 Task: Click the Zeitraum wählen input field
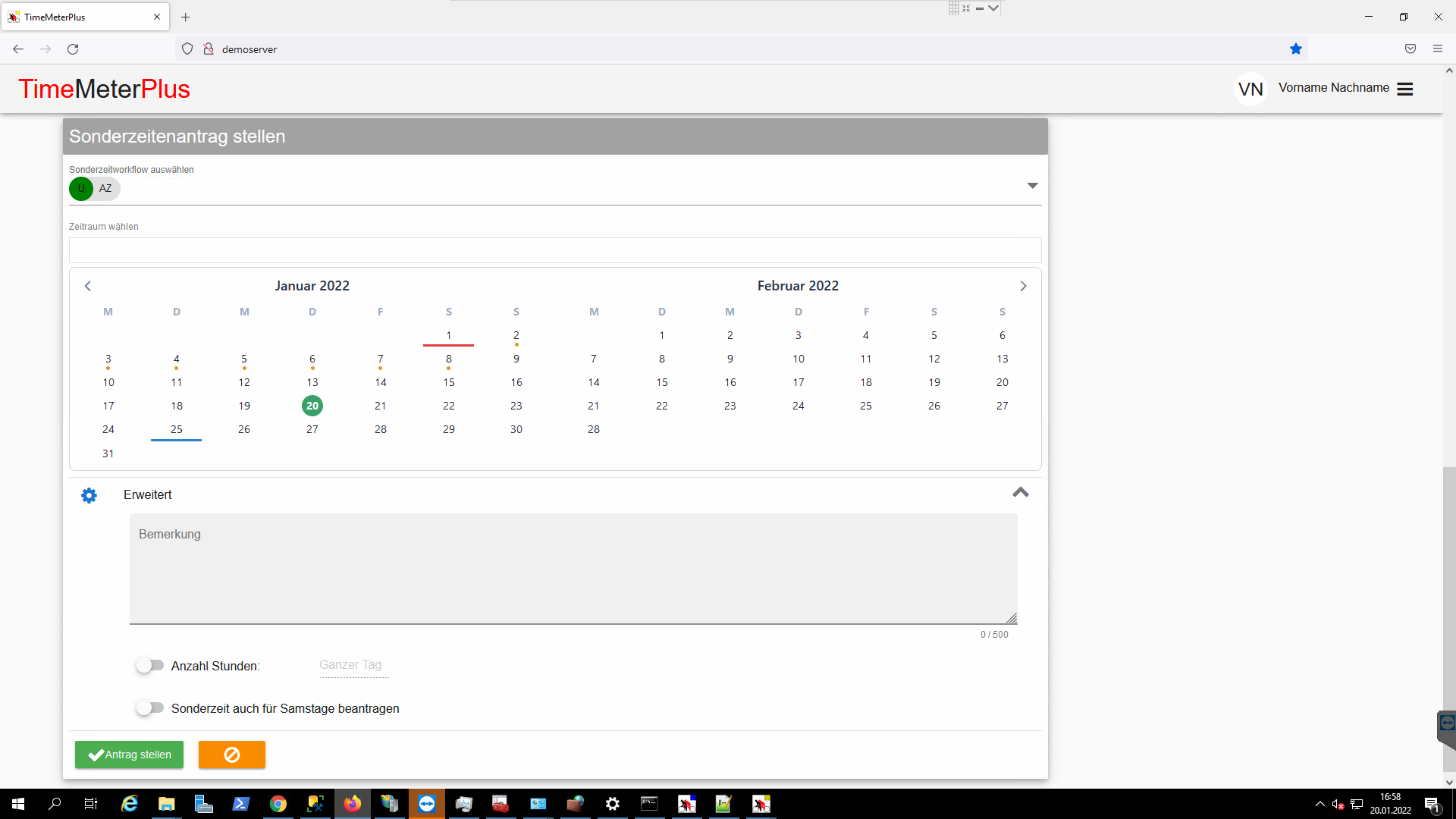555,250
